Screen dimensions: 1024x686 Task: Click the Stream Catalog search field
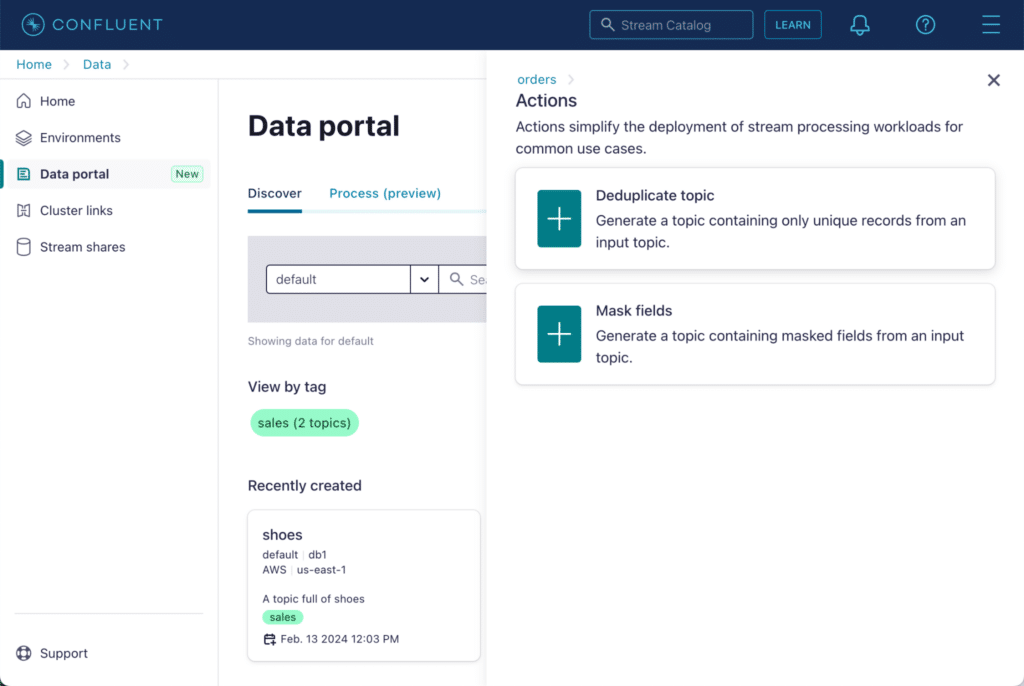(x=671, y=24)
